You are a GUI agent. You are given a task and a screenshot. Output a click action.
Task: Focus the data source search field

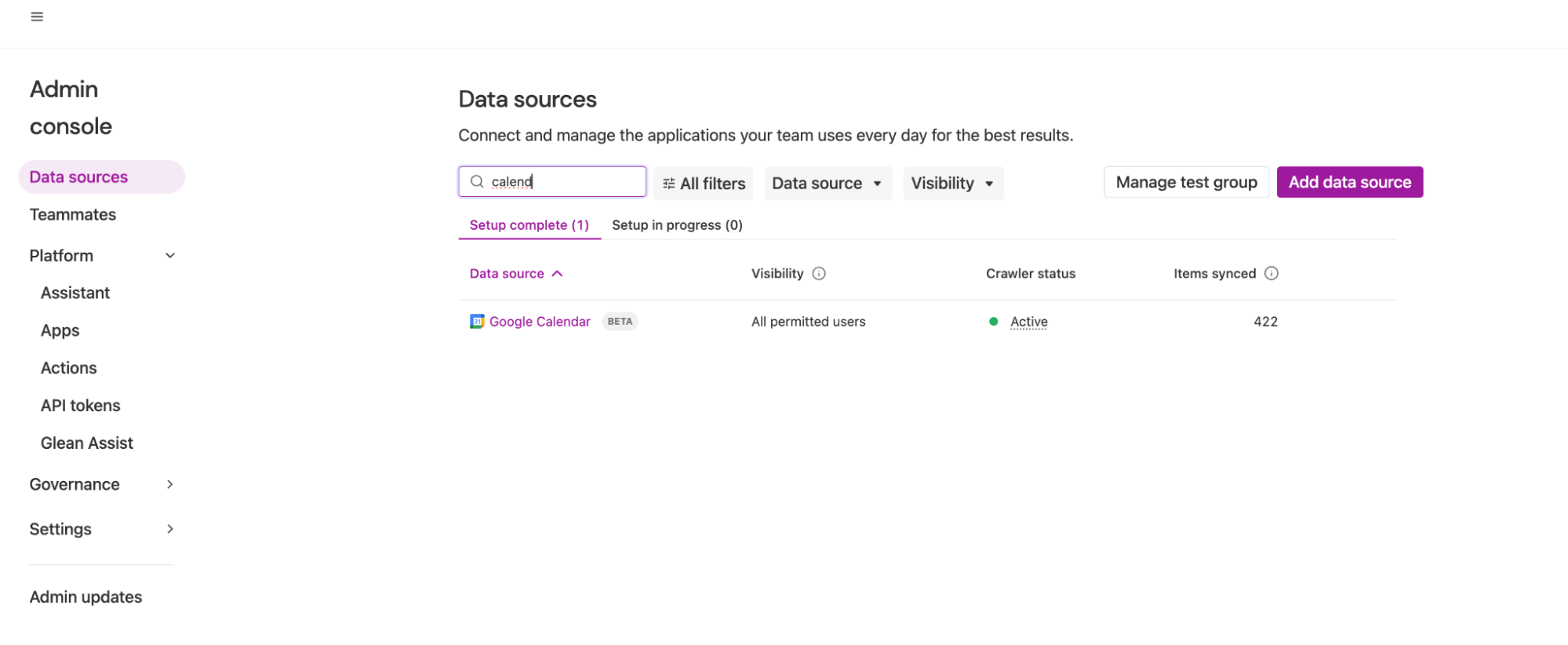tap(552, 181)
